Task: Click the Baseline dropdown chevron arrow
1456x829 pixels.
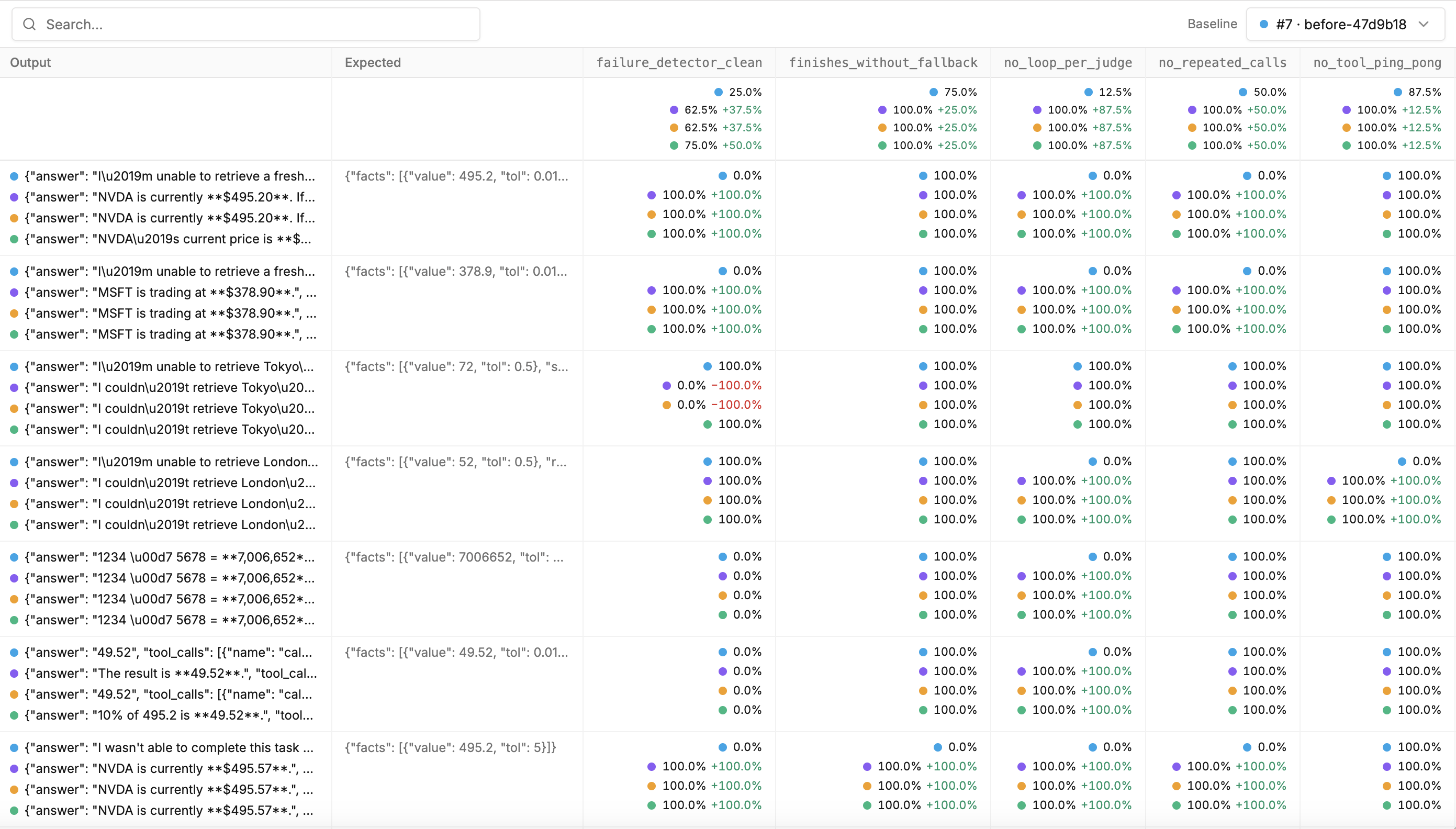Action: (1424, 25)
